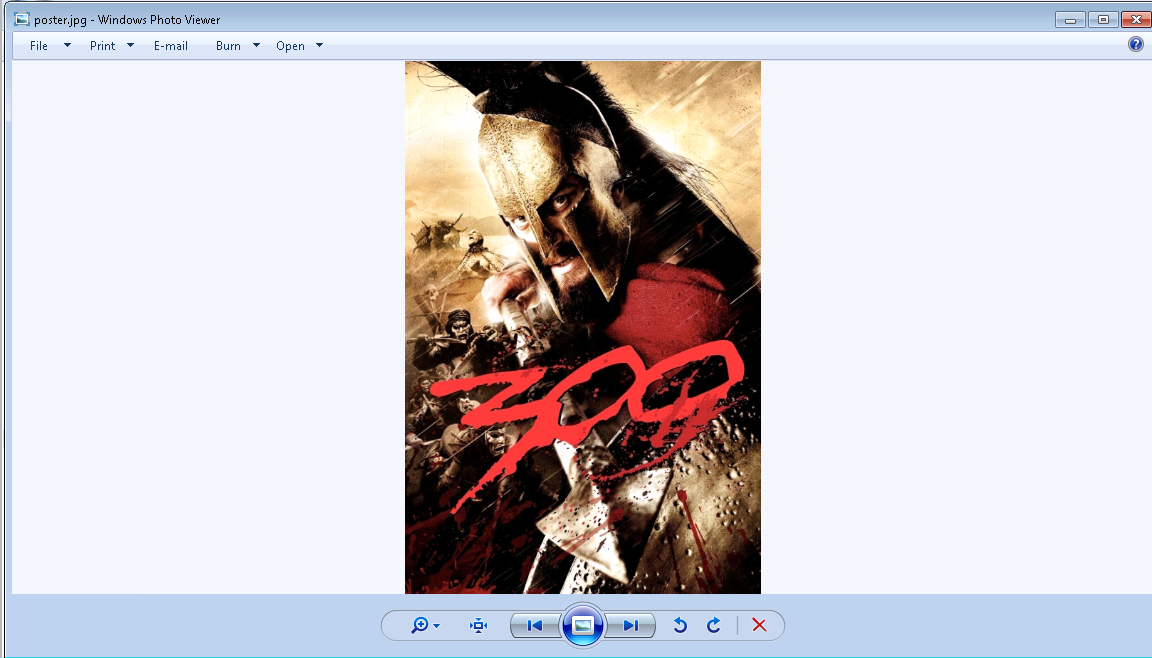The image size is (1152, 658).
Task: Click the Photo Viewer title bar icon
Action: pyautogui.click(x=22, y=19)
